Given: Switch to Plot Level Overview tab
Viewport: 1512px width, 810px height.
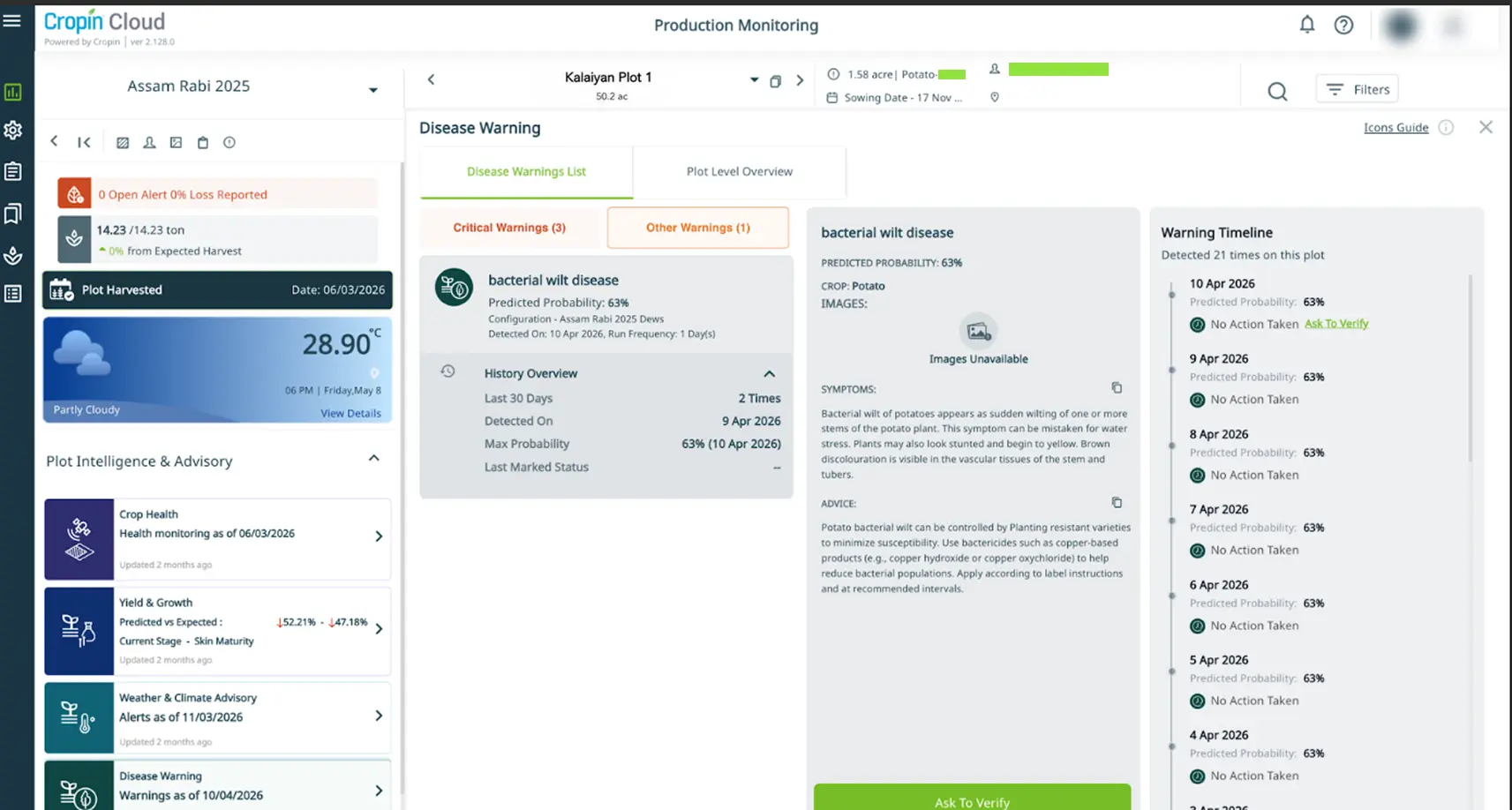Looking at the screenshot, I should (740, 172).
